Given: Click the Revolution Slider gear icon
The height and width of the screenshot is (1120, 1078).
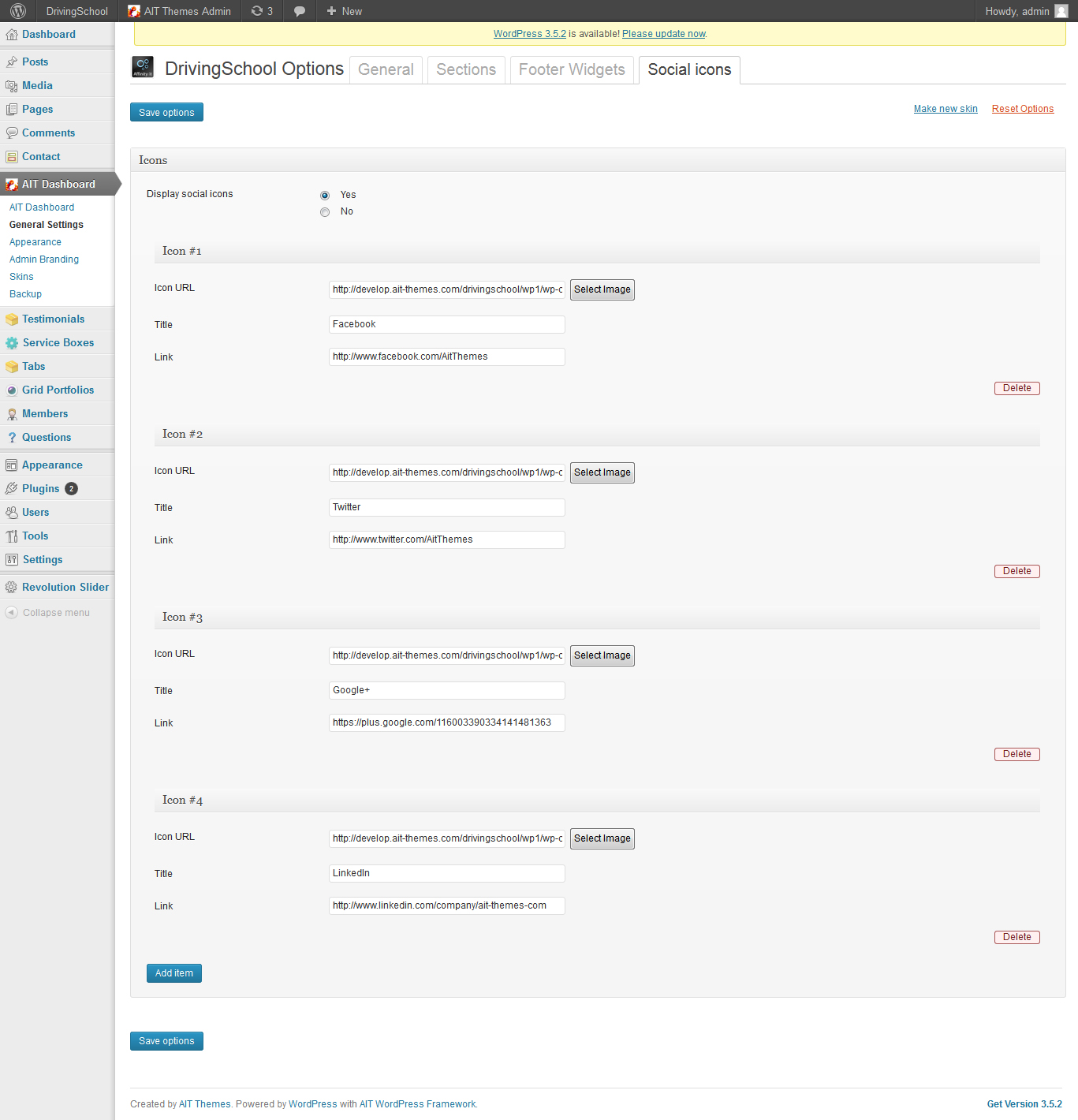Looking at the screenshot, I should pyautogui.click(x=12, y=588).
